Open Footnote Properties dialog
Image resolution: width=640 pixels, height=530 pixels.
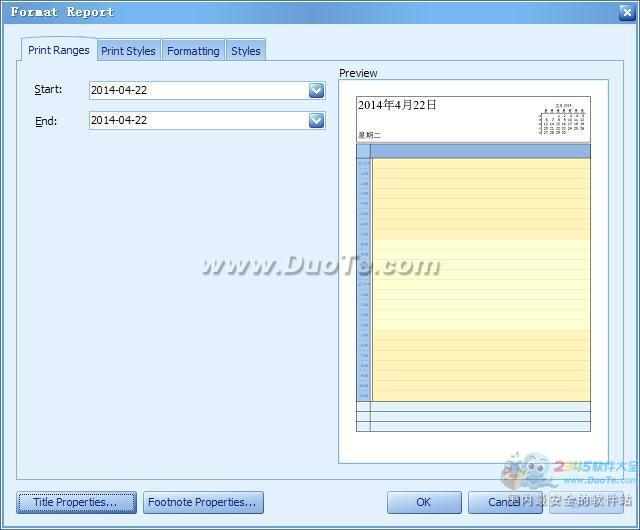[203, 502]
